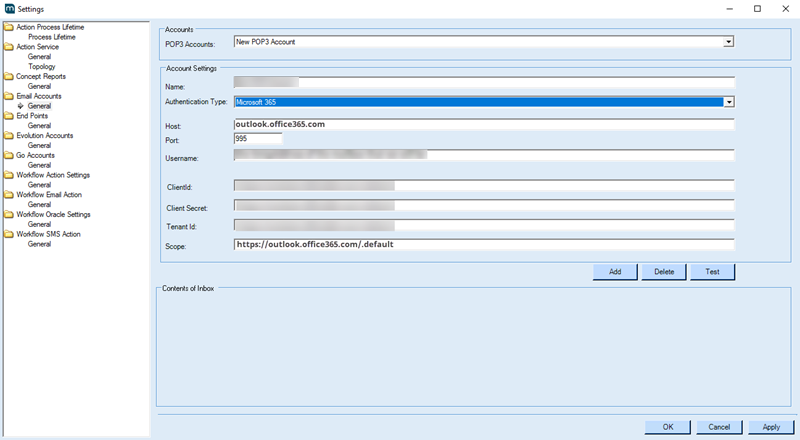
Task: Expand the Authentication Type dropdown
Action: click(729, 102)
